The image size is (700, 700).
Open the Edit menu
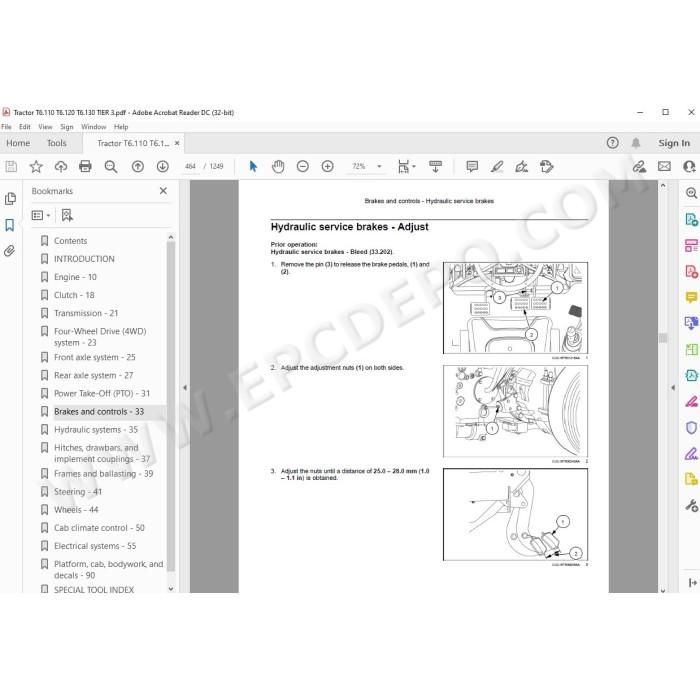[x=25, y=127]
